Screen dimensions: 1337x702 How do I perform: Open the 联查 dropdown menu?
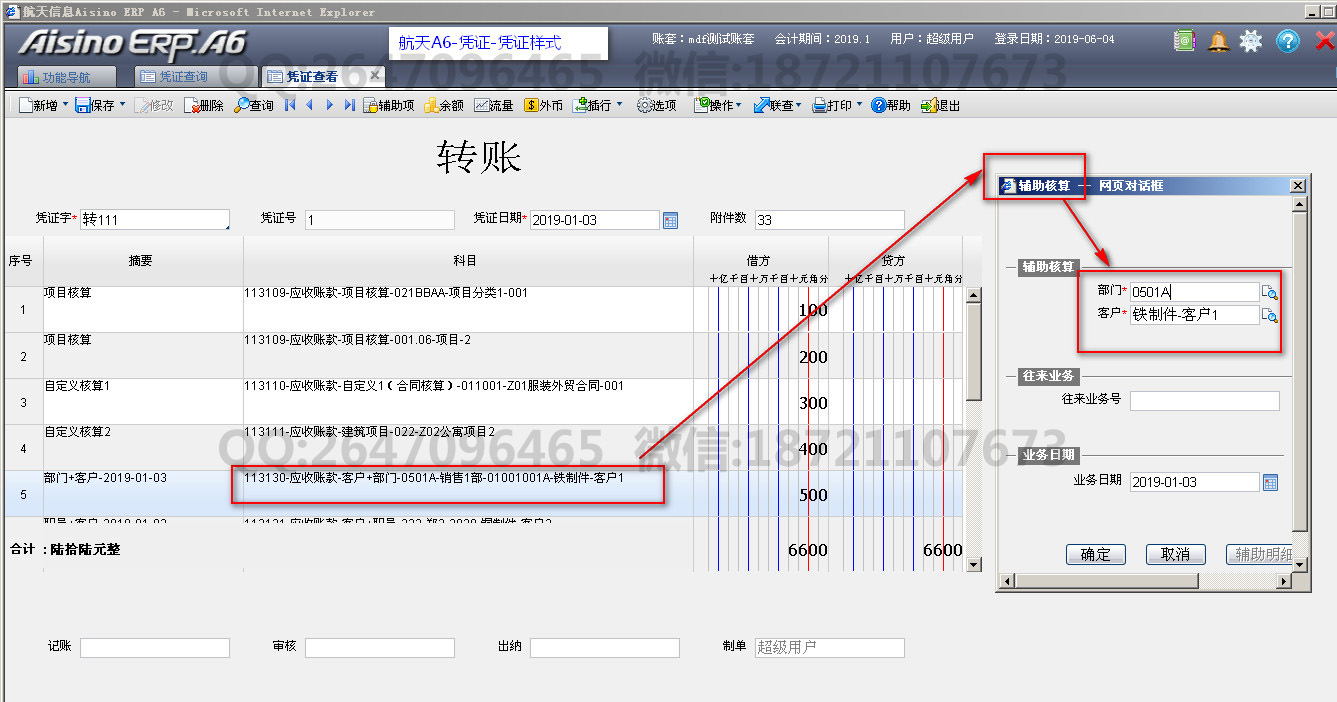coord(799,105)
